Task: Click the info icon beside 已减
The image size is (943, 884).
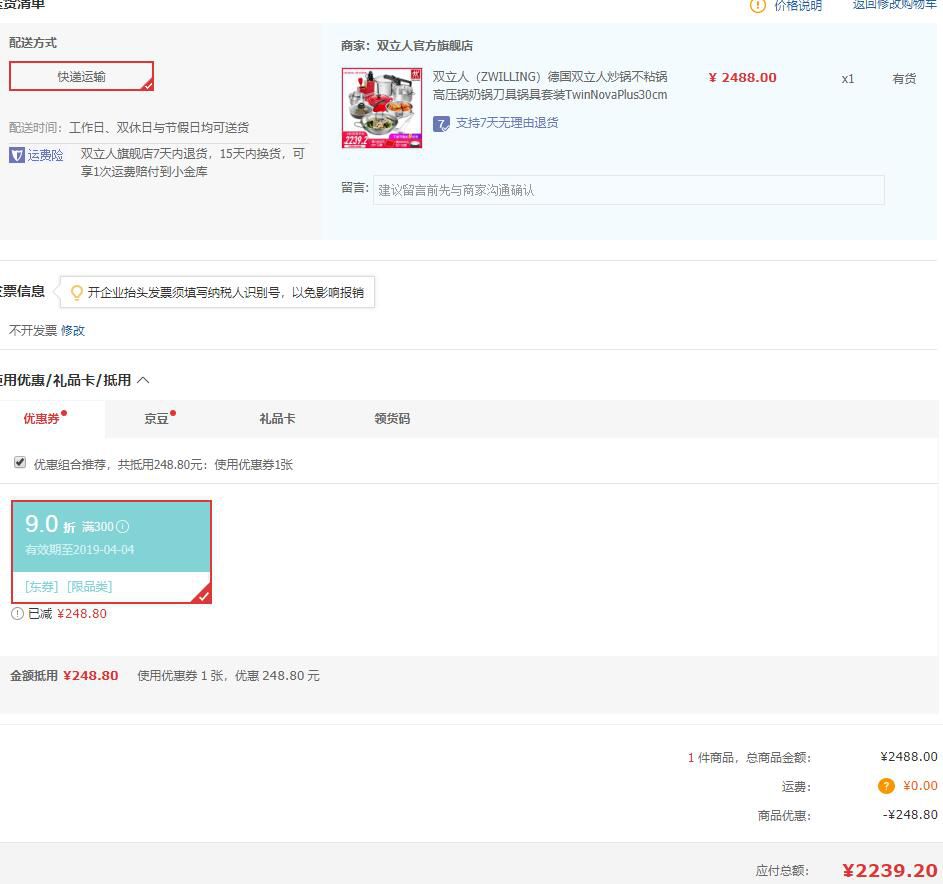Action: coord(17,613)
